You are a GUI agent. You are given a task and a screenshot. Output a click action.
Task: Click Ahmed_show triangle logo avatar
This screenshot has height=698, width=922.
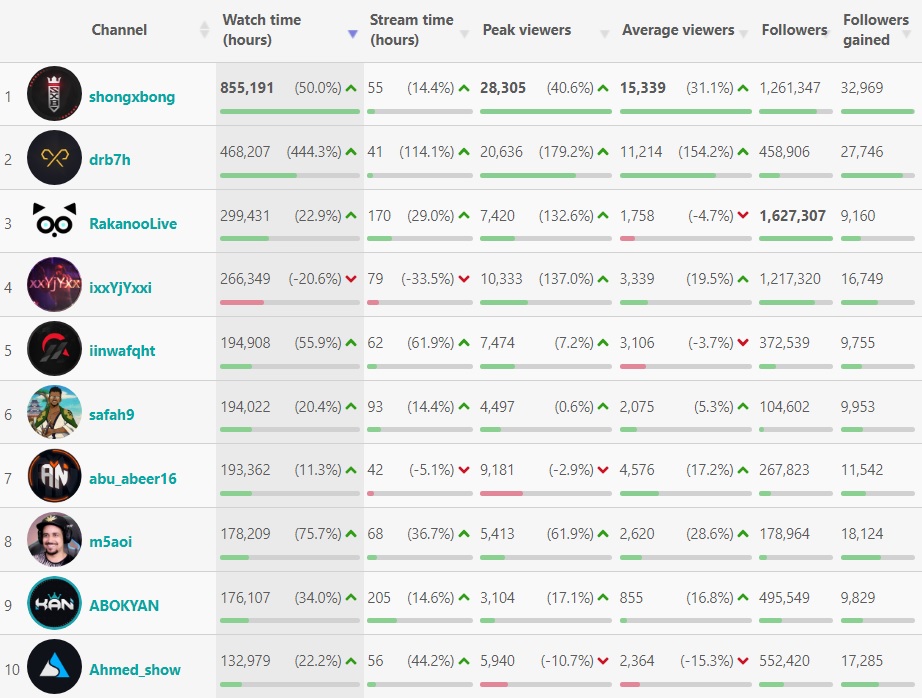click(54, 667)
